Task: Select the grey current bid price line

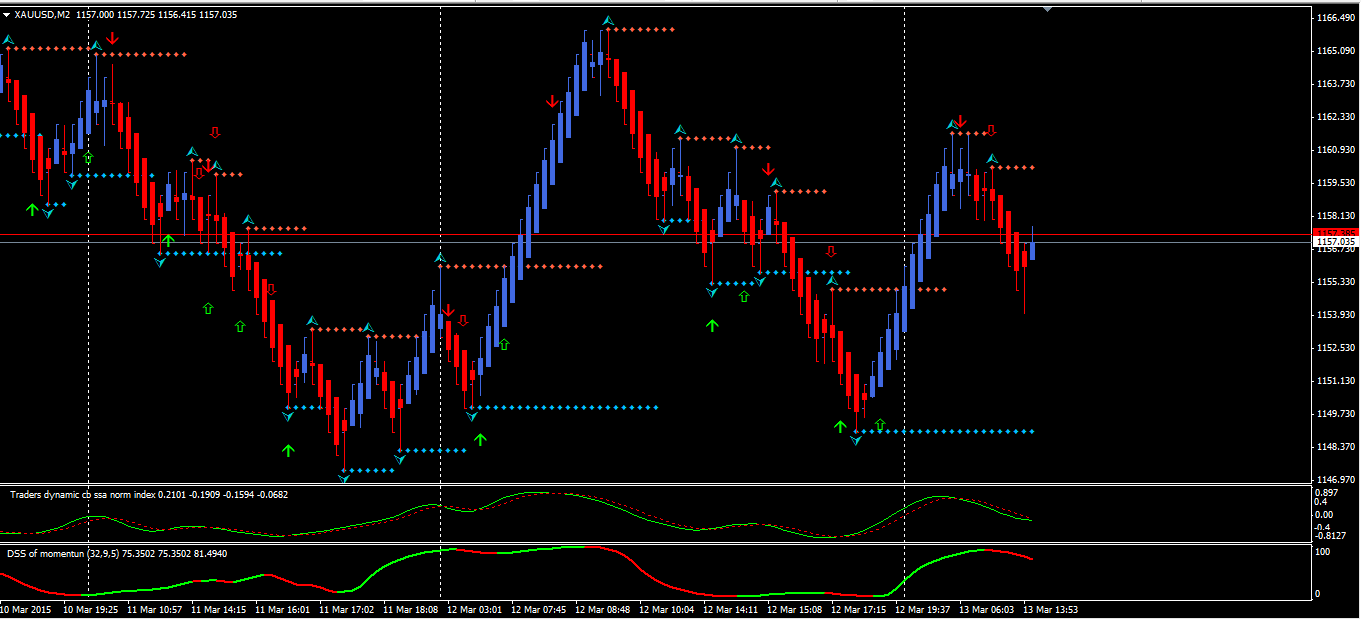Action: coord(654,242)
